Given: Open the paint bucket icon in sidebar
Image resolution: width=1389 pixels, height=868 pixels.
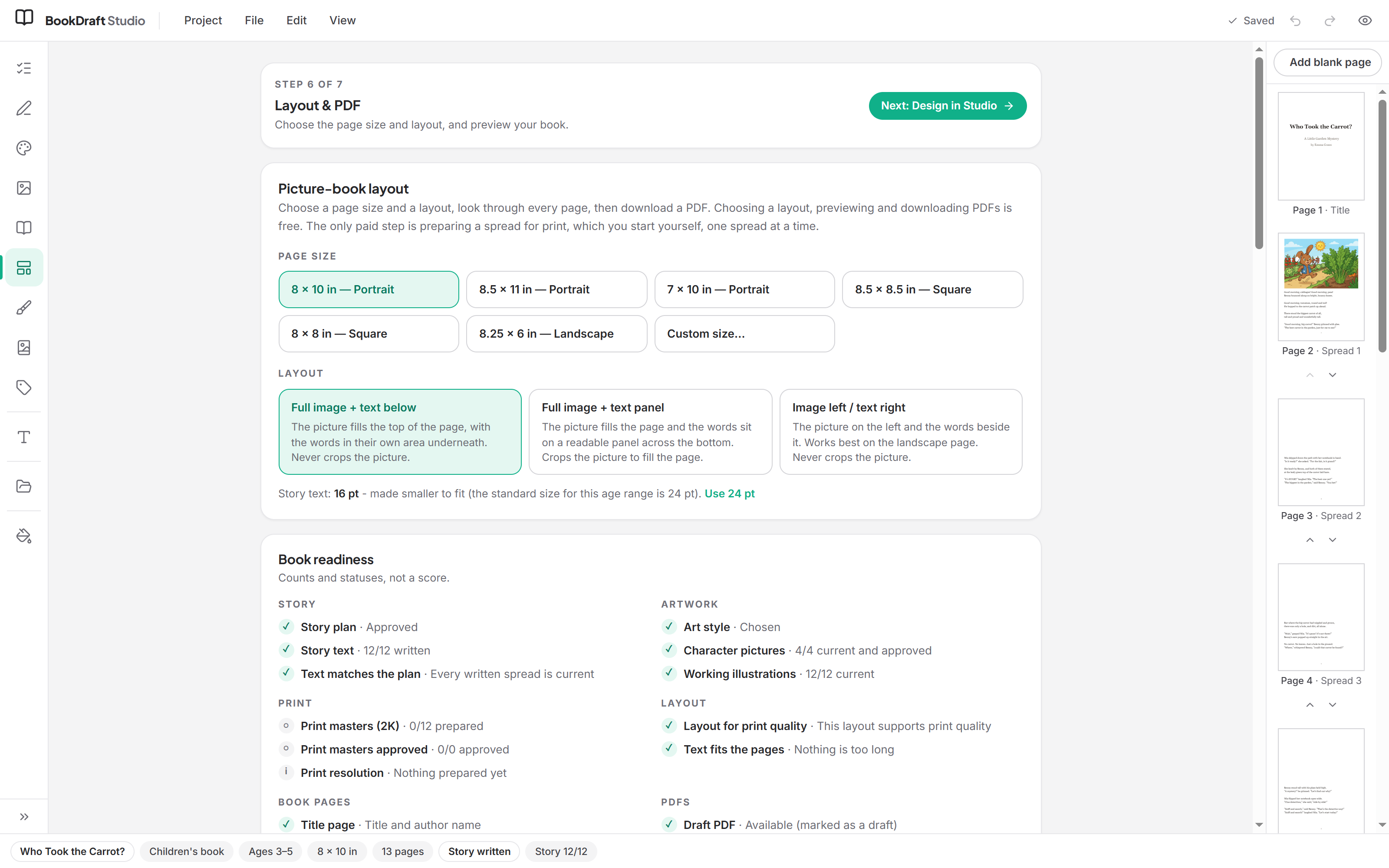Looking at the screenshot, I should [x=23, y=536].
